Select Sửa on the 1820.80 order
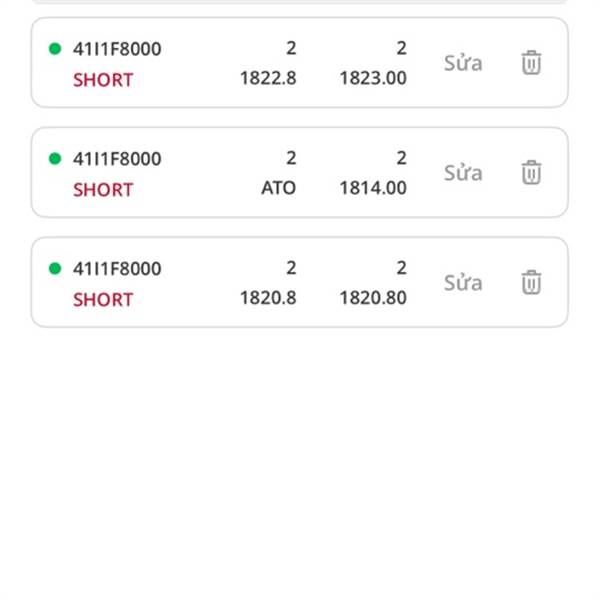This screenshot has height=600, width=600. 463,282
